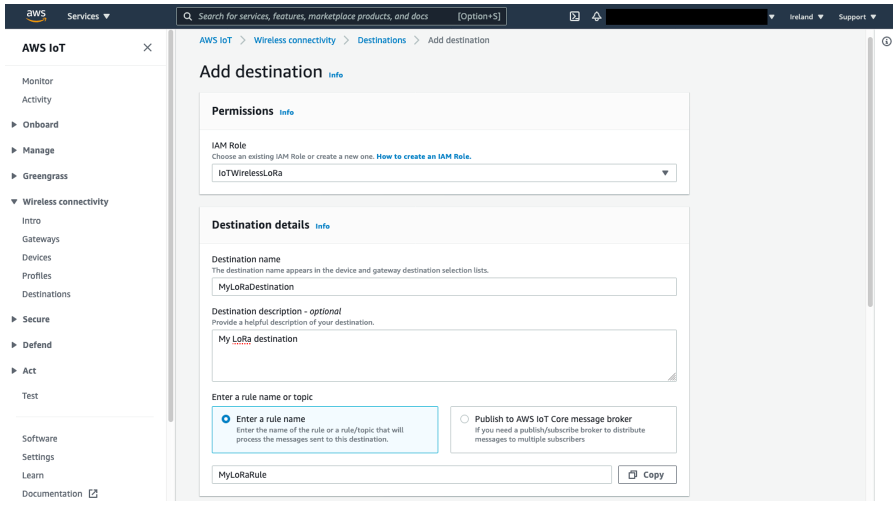
Task: Open Info link next to Destination details
Action: pyautogui.click(x=322, y=227)
